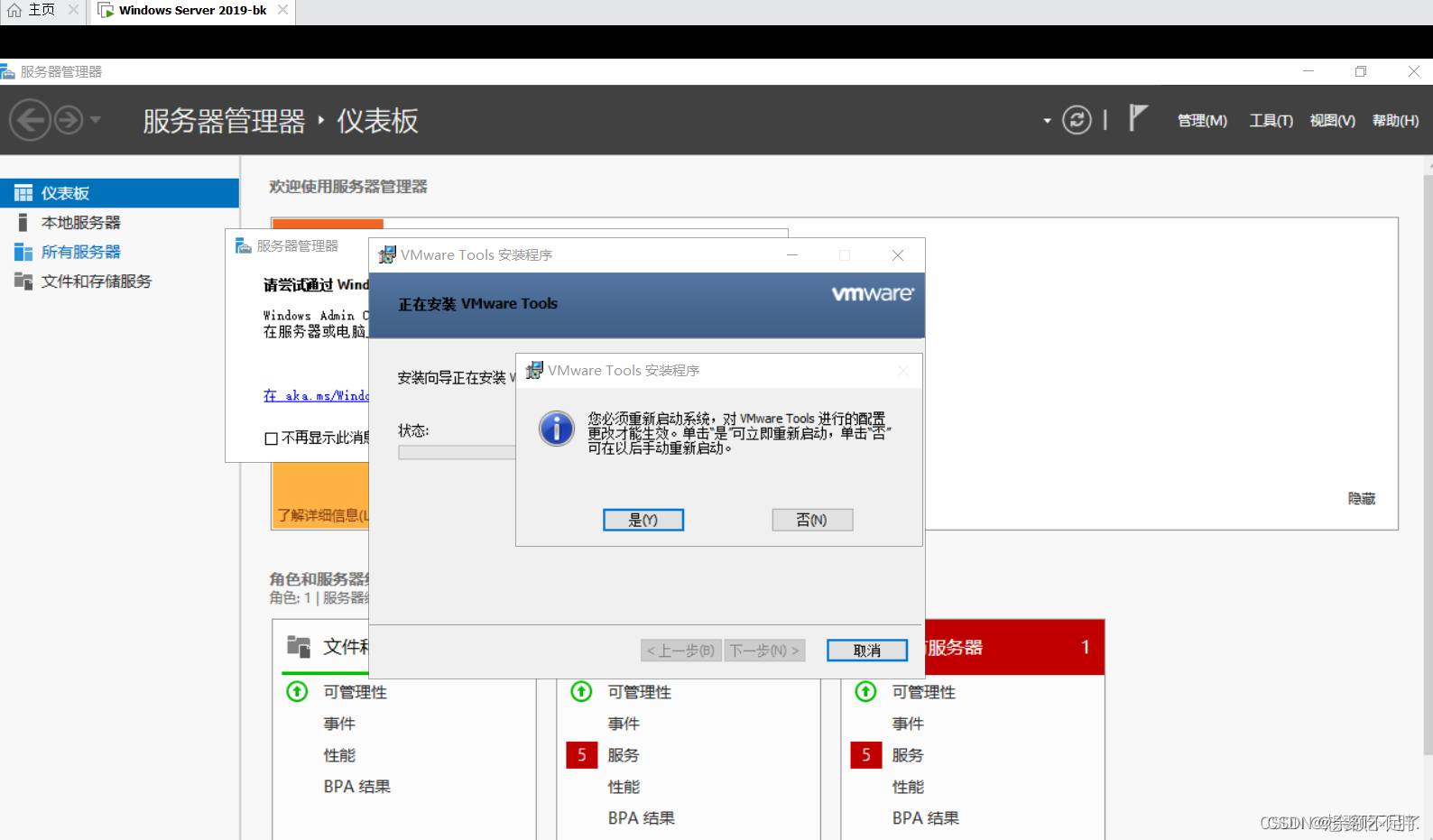Minimize the VMware Tools installer window
This screenshot has height=840, width=1433.
point(792,255)
